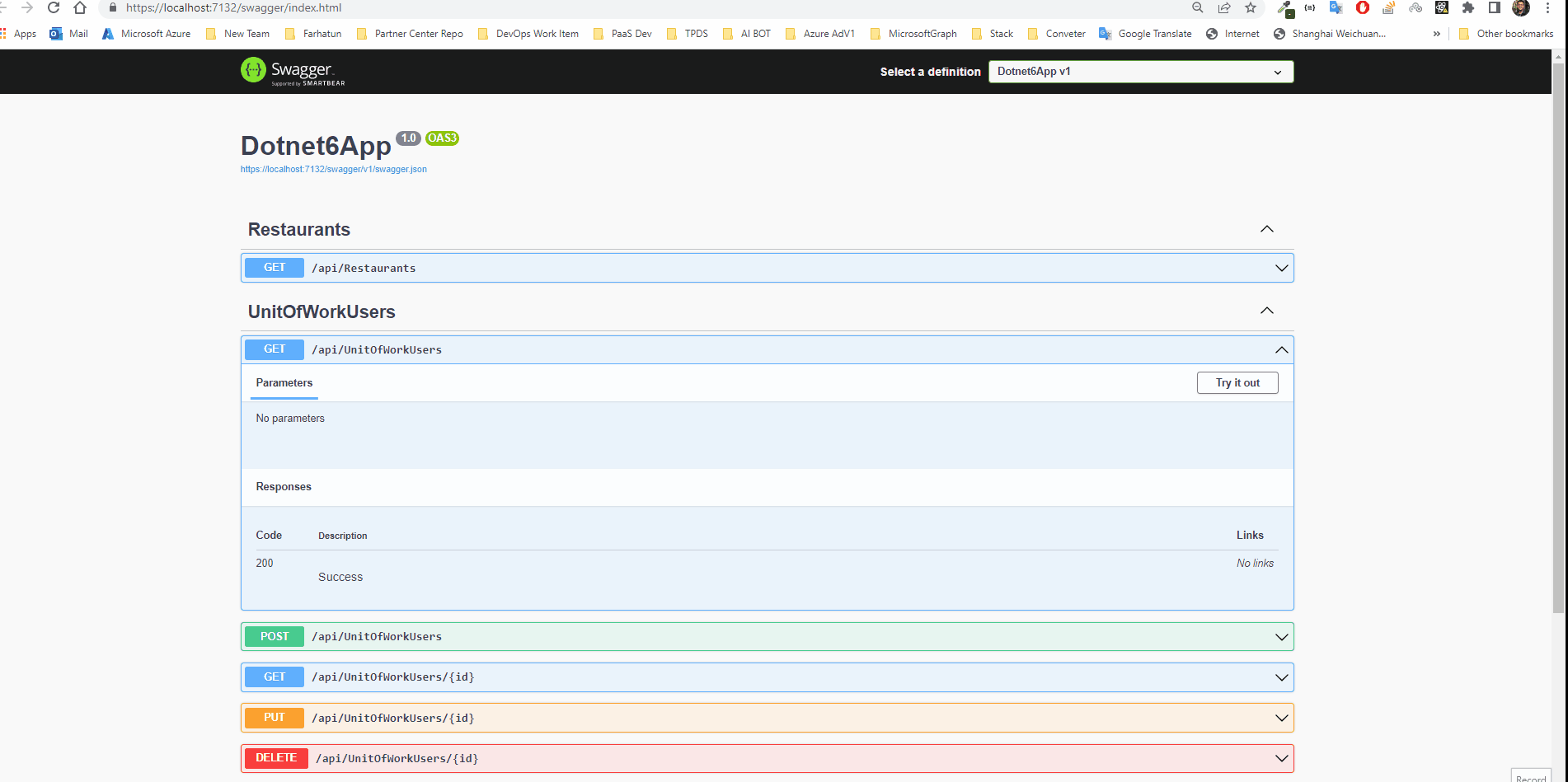Click the site lock icon in address bar
1568x782 pixels.
113,7
